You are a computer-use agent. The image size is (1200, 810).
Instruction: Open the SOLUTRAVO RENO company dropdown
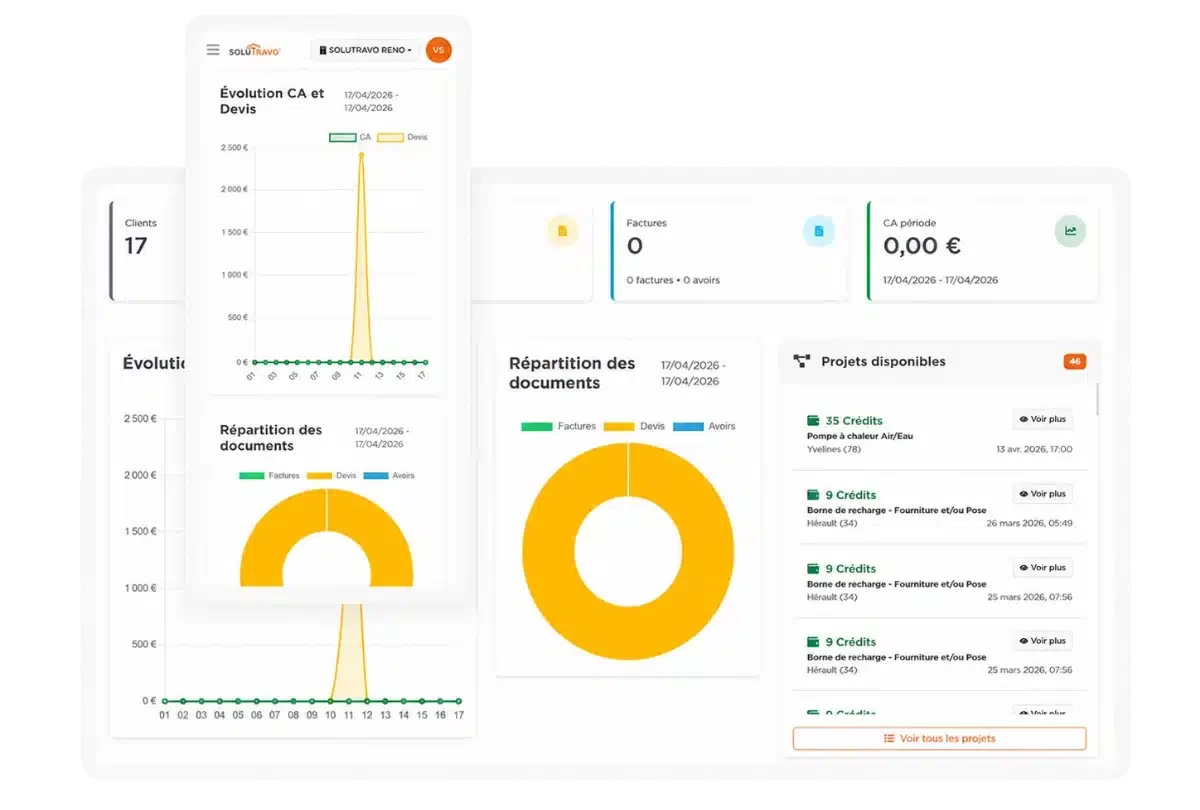click(x=365, y=50)
